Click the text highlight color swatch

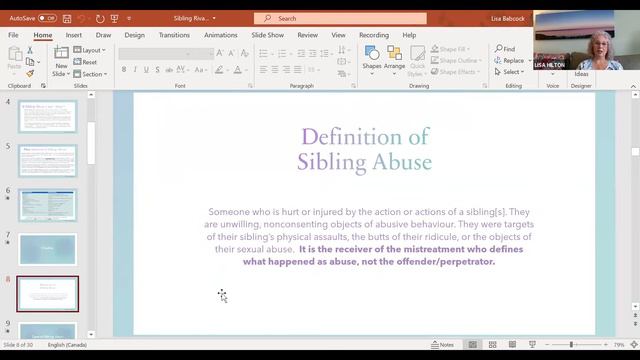(219, 70)
